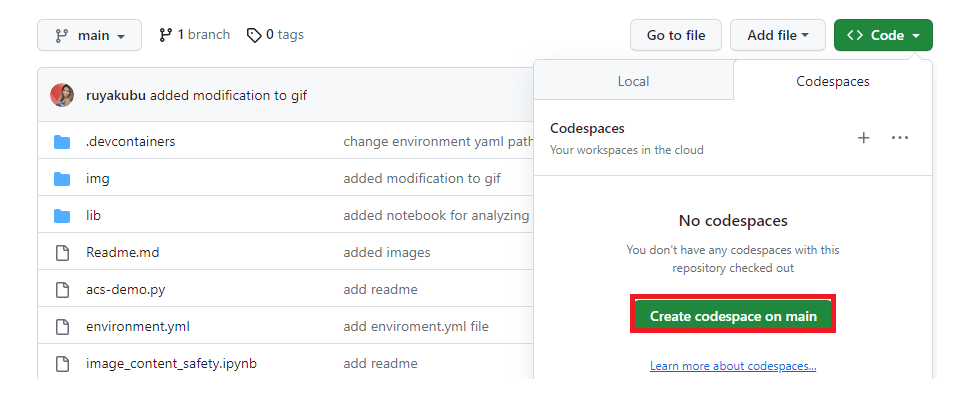The height and width of the screenshot is (401, 972).
Task: Open the lib folder name
Action: point(93,216)
